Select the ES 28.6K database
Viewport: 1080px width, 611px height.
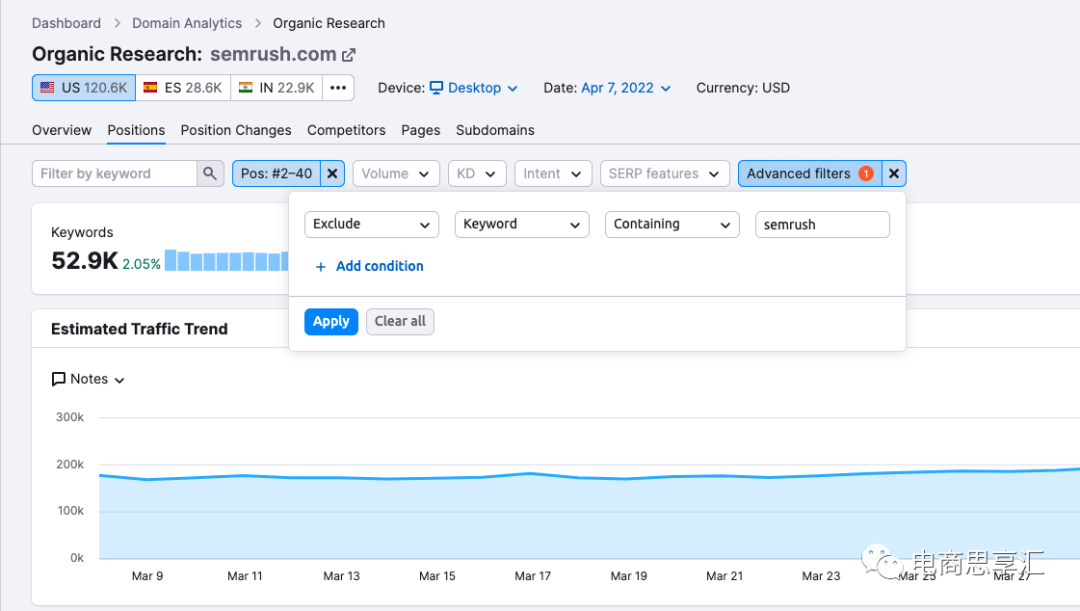point(183,87)
